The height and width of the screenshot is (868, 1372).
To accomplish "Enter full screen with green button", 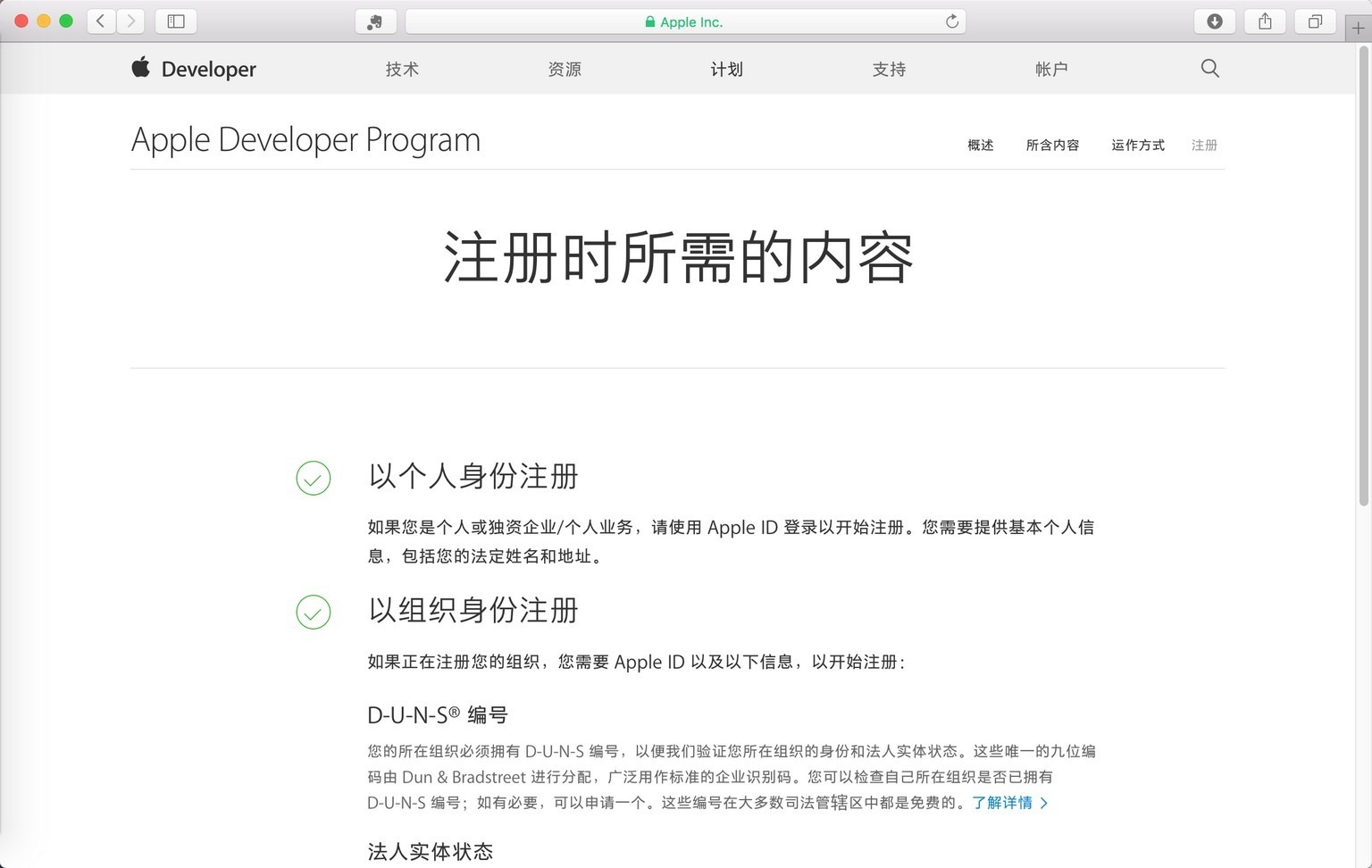I will click(66, 21).
